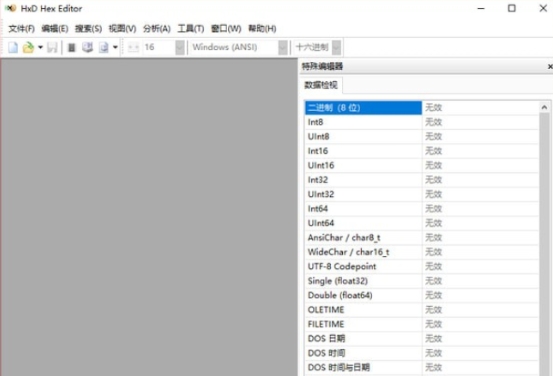Click the data inspector scrollbar up arrow

(x=544, y=107)
